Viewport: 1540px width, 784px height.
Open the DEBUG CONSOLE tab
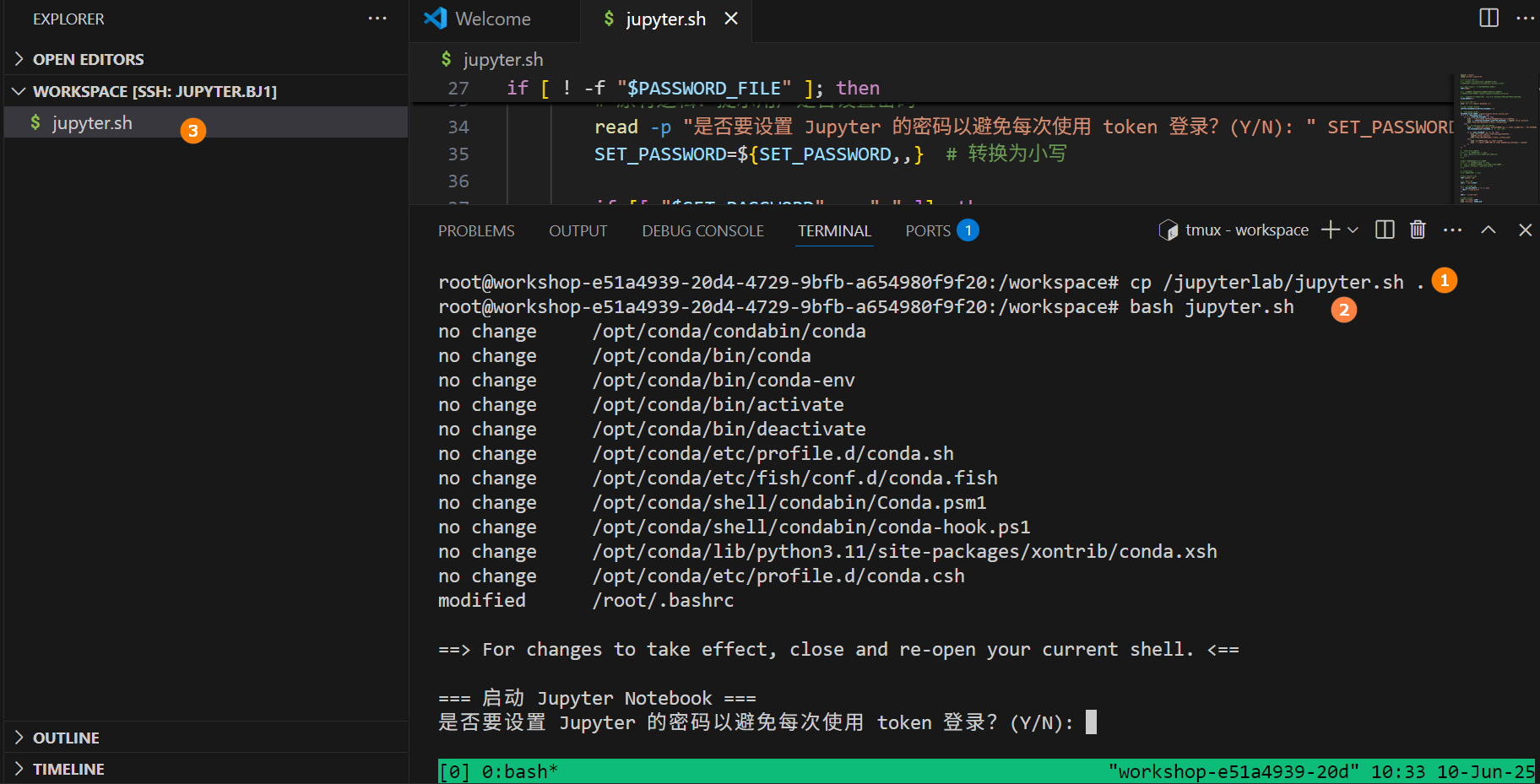pos(702,230)
